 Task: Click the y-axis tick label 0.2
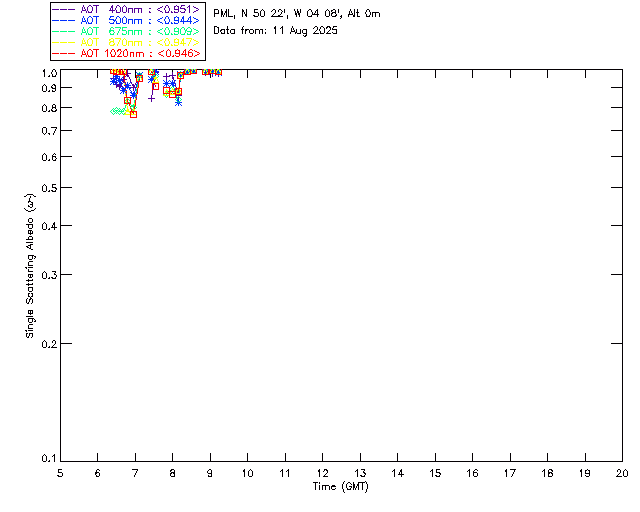(x=49, y=344)
